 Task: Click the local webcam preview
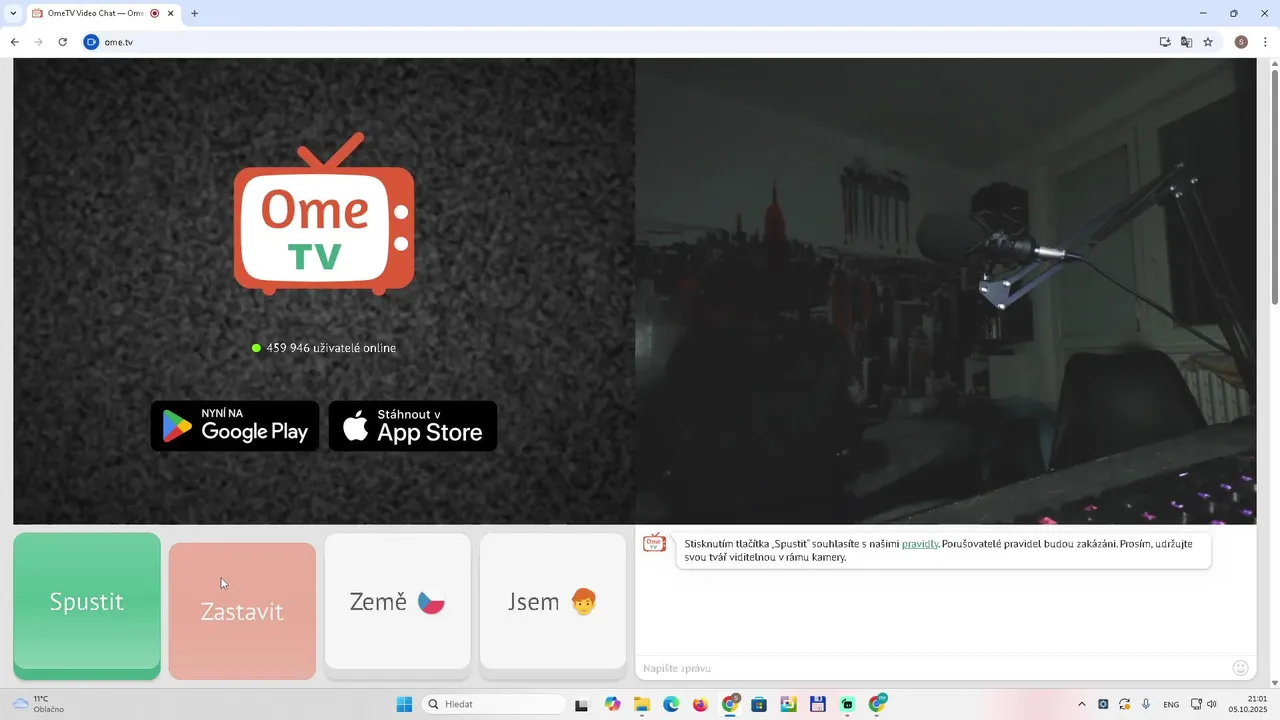(946, 291)
